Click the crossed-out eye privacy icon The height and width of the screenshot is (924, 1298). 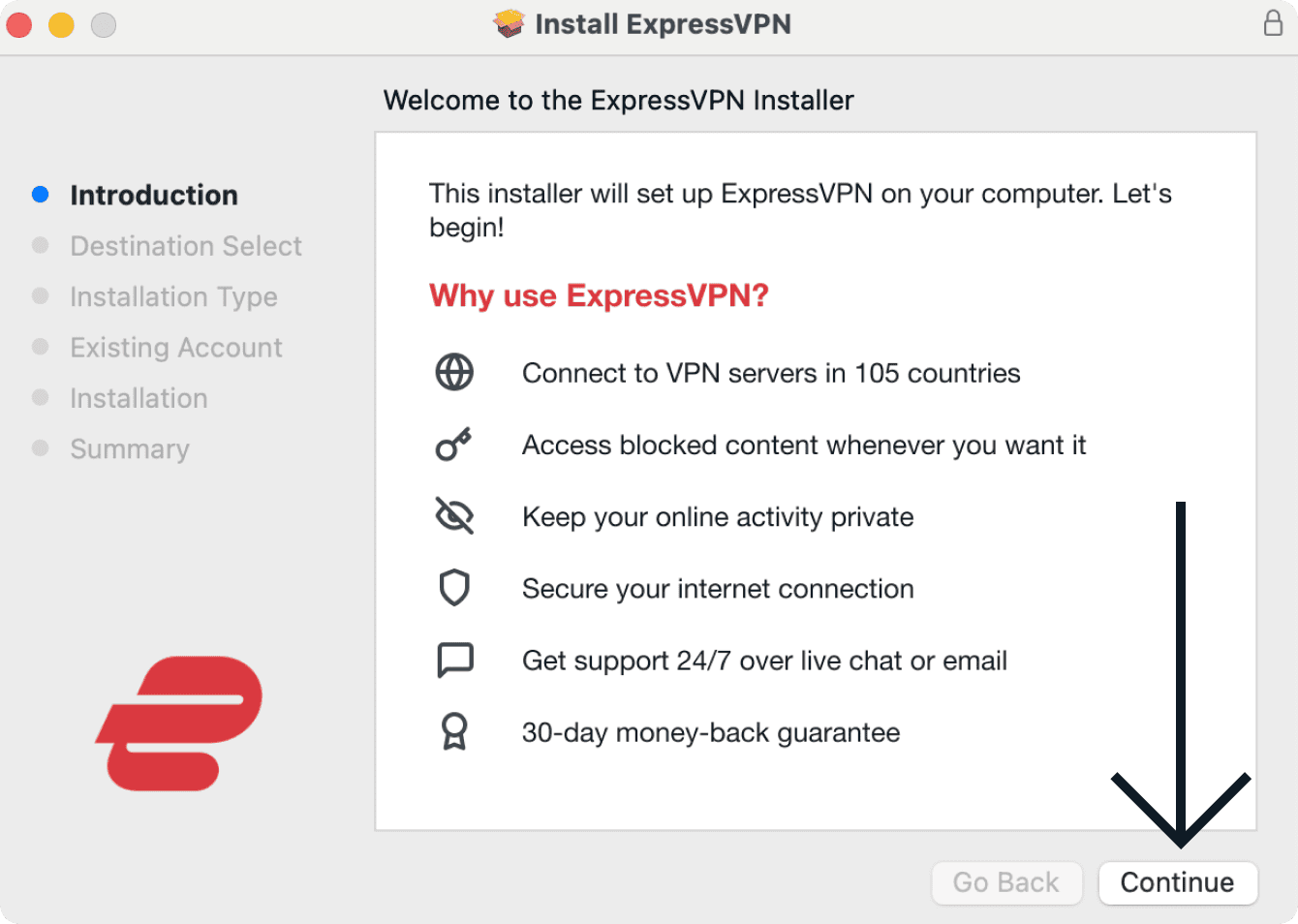[x=454, y=516]
